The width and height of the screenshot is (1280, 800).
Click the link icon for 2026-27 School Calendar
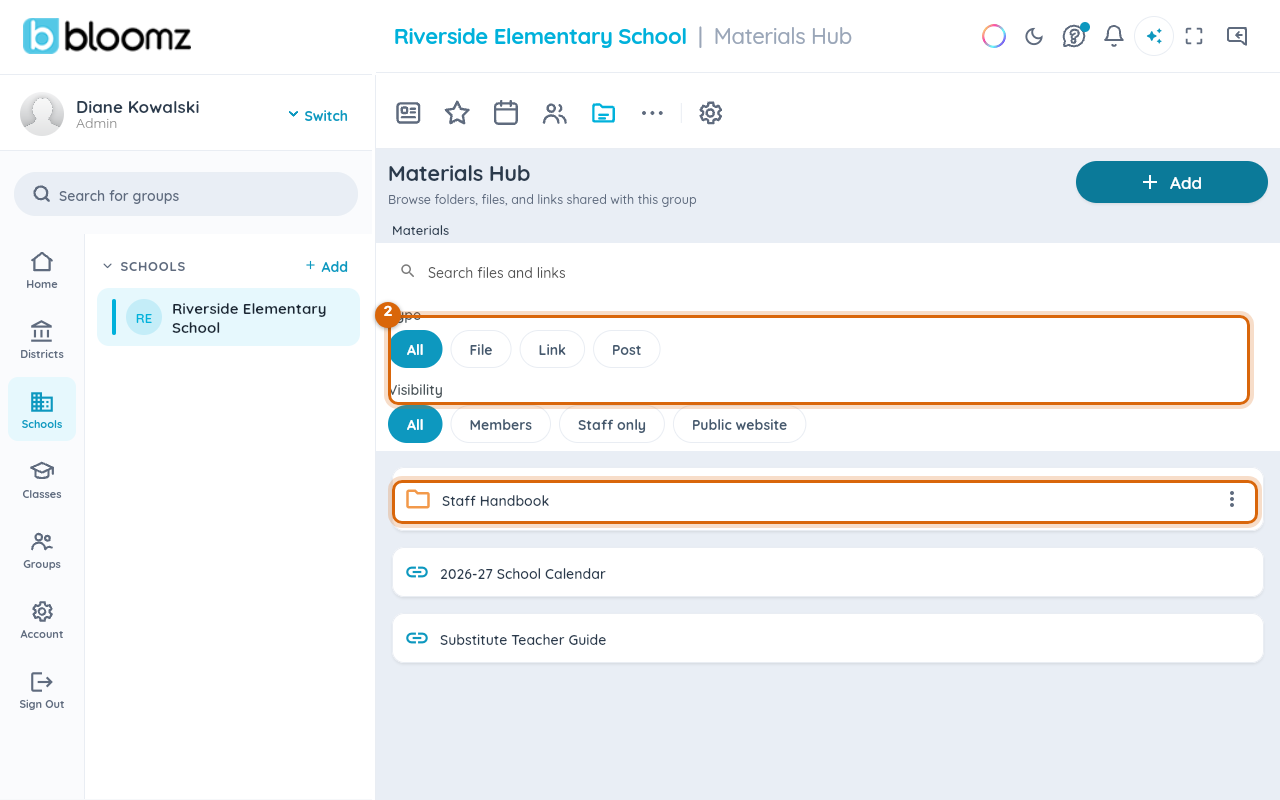tap(417, 572)
